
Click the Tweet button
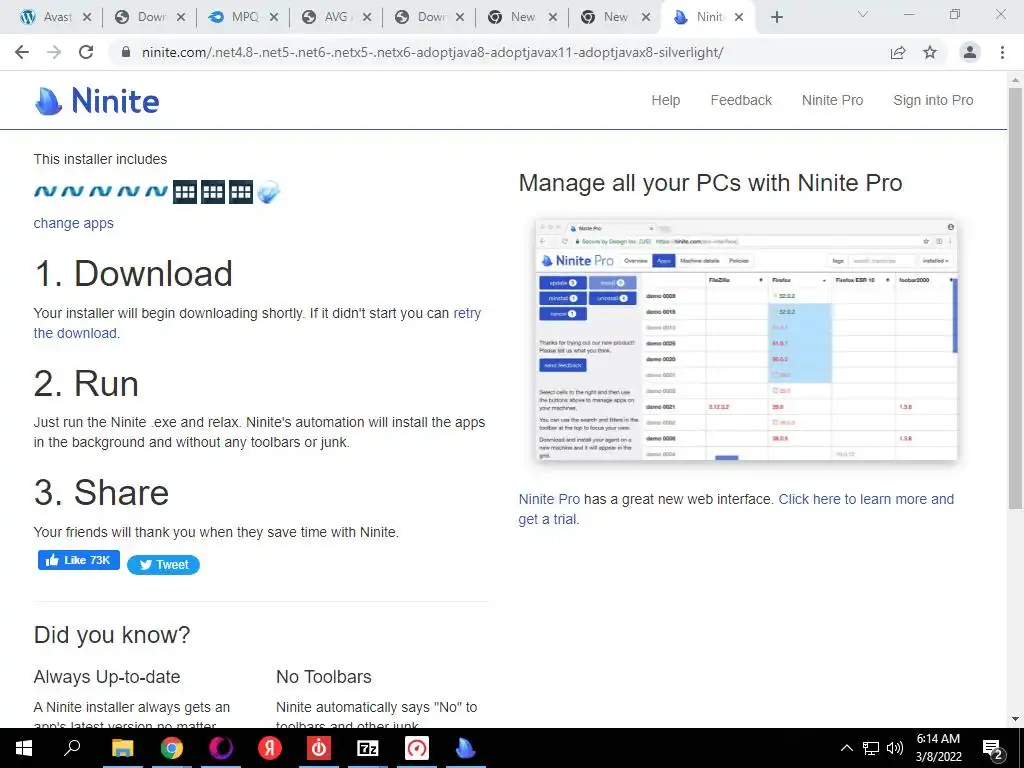coord(163,565)
